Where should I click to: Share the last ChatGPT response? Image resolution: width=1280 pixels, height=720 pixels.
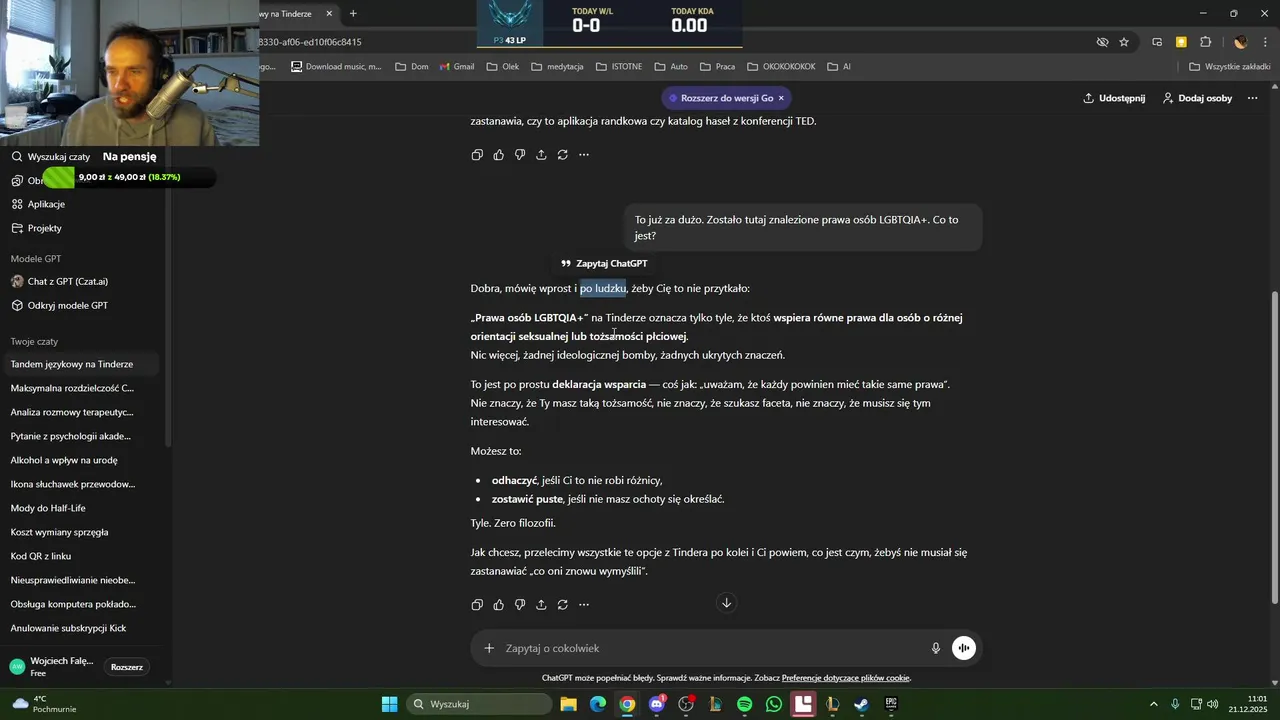coord(541,604)
